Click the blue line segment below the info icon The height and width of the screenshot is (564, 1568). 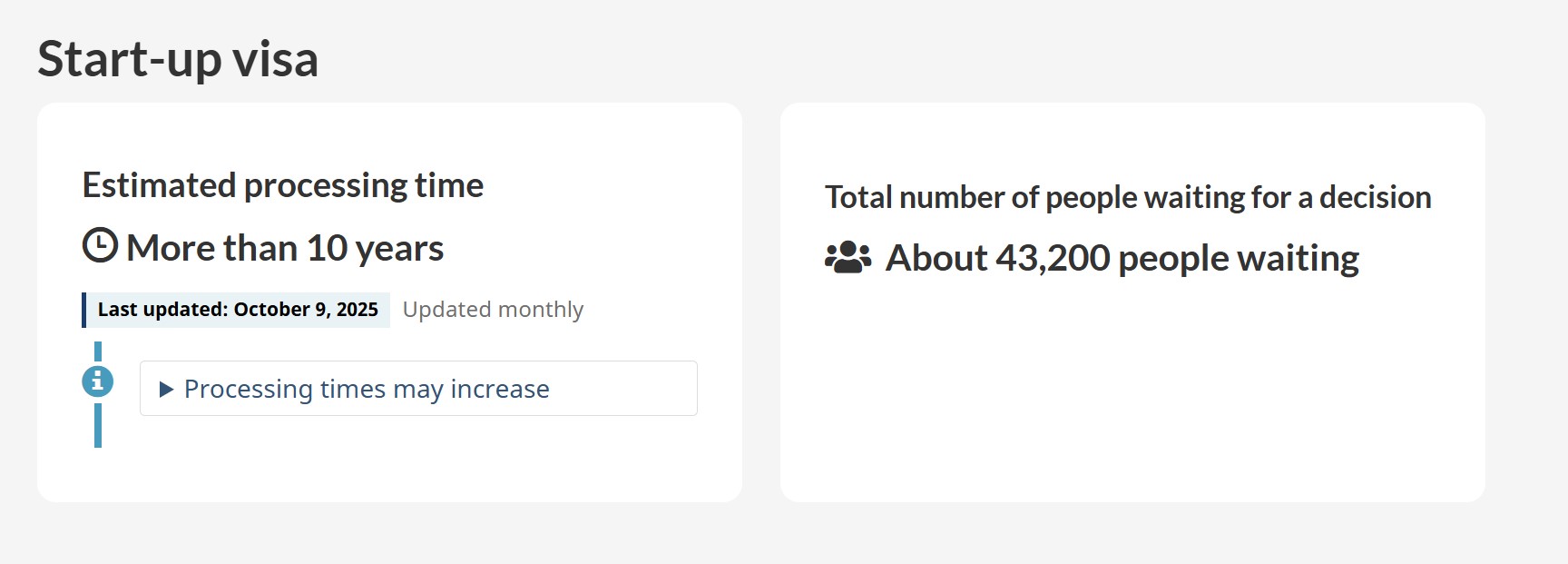[98, 425]
